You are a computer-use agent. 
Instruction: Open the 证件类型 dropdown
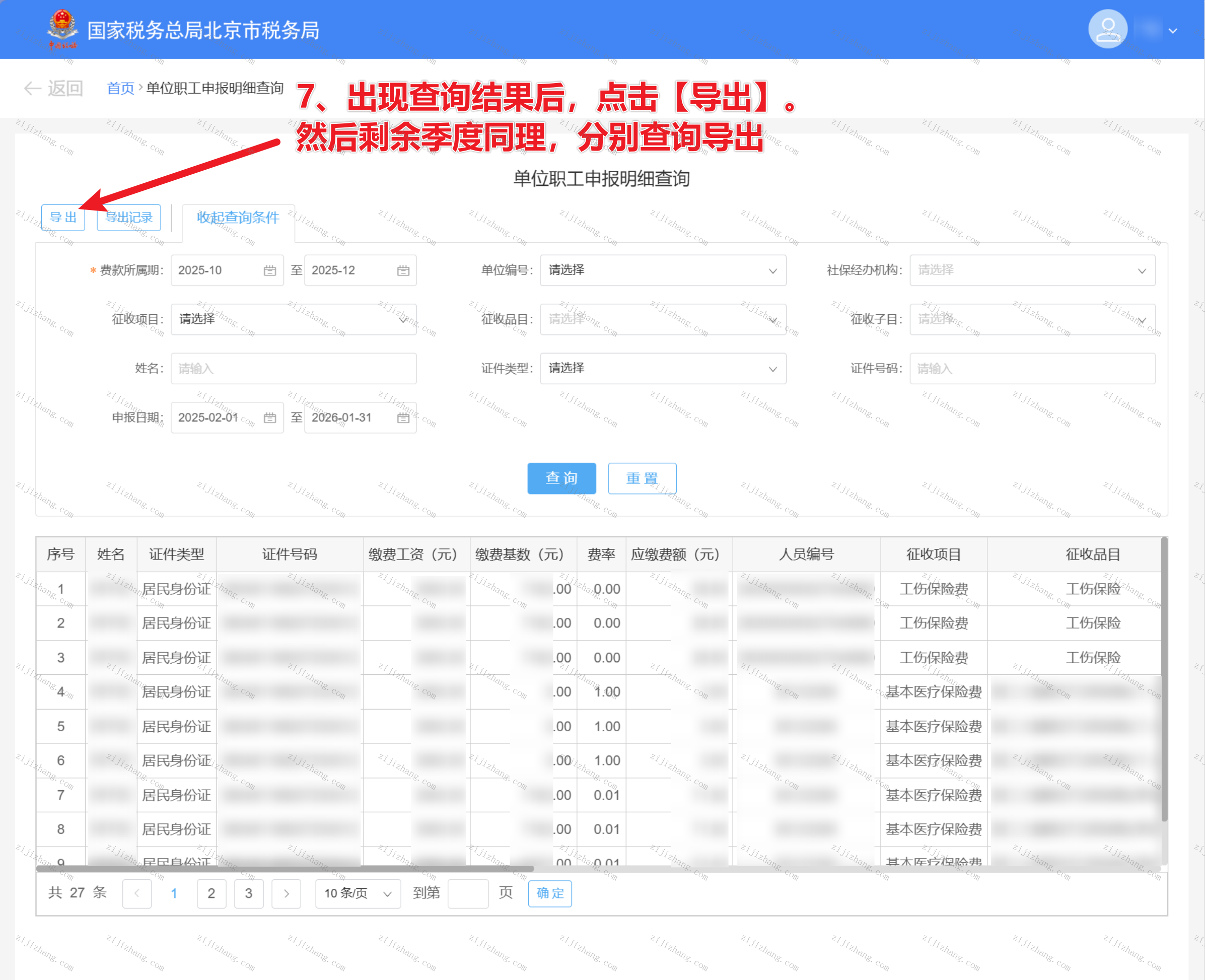[663, 369]
